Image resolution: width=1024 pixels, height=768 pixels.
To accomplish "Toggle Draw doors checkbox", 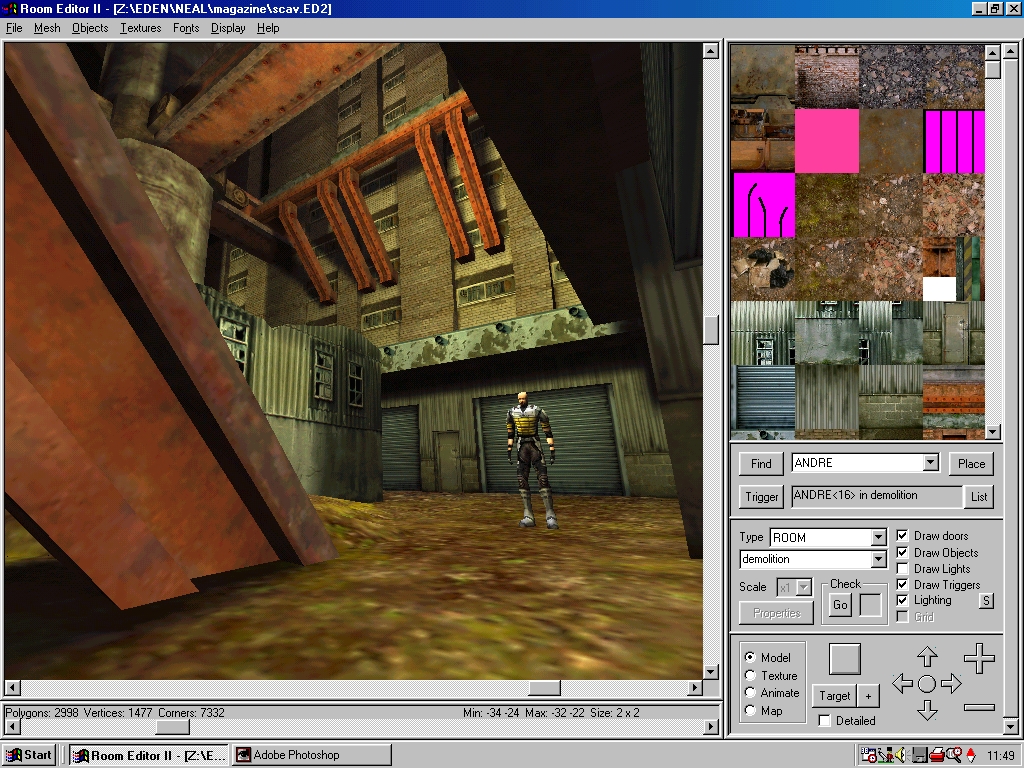I will tap(903, 536).
